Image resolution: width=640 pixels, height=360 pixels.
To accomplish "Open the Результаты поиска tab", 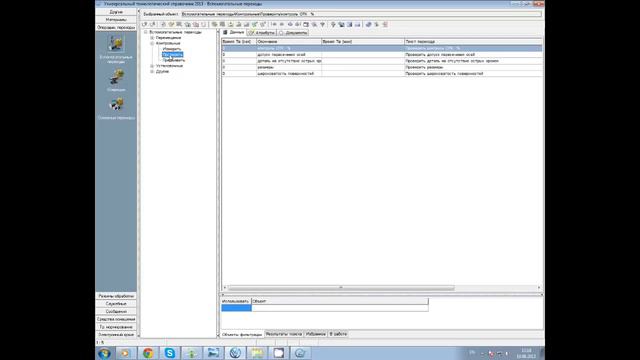I will pos(284,334).
